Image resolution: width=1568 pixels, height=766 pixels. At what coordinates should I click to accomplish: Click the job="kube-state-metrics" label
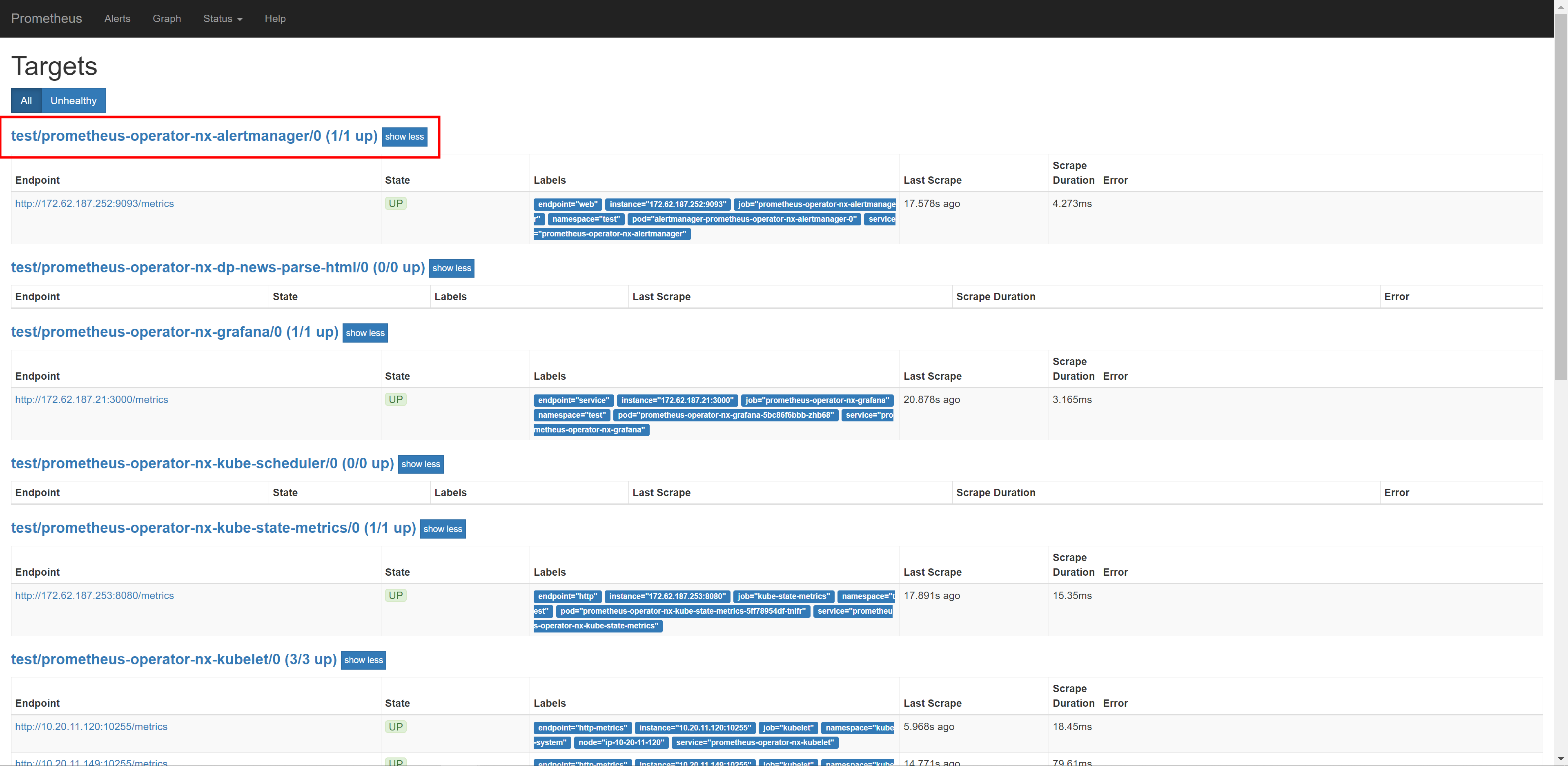[x=784, y=597]
